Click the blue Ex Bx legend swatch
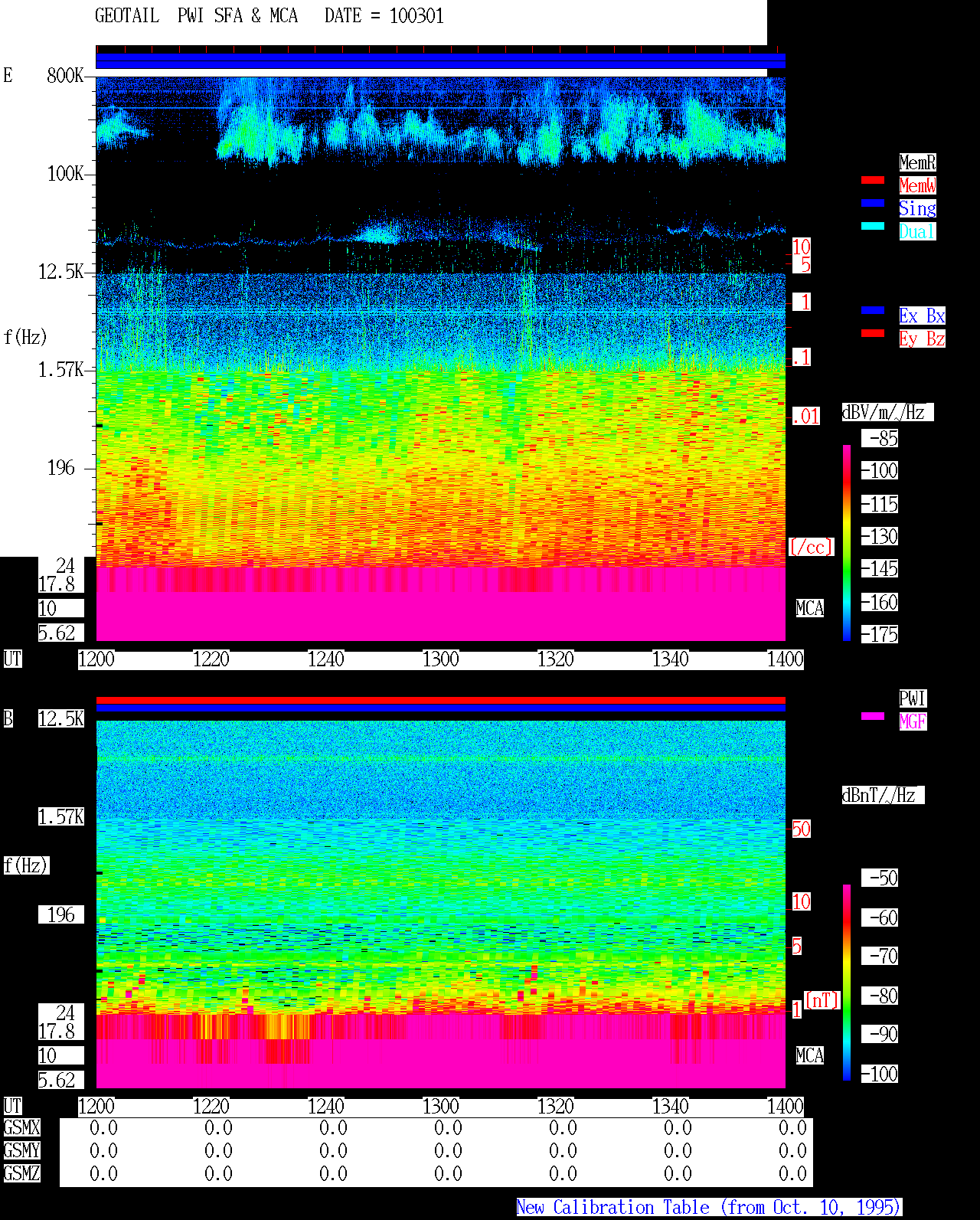Image resolution: width=980 pixels, height=1220 pixels. pyautogui.click(x=873, y=310)
